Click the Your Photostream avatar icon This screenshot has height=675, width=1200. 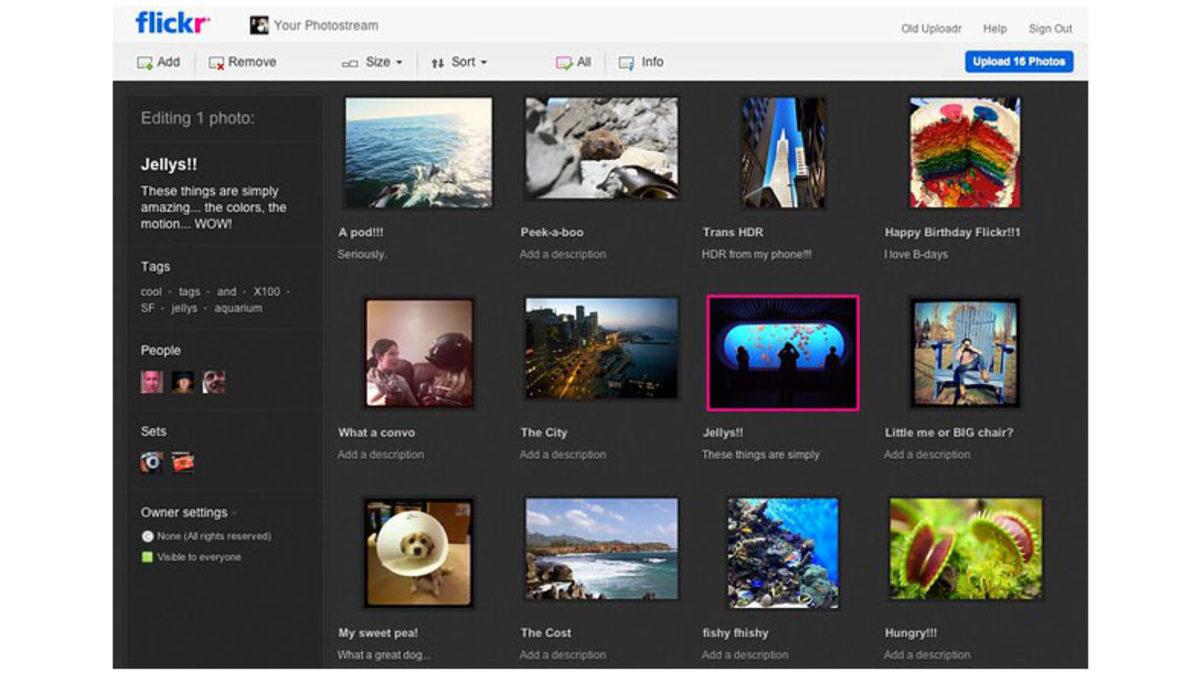(259, 25)
